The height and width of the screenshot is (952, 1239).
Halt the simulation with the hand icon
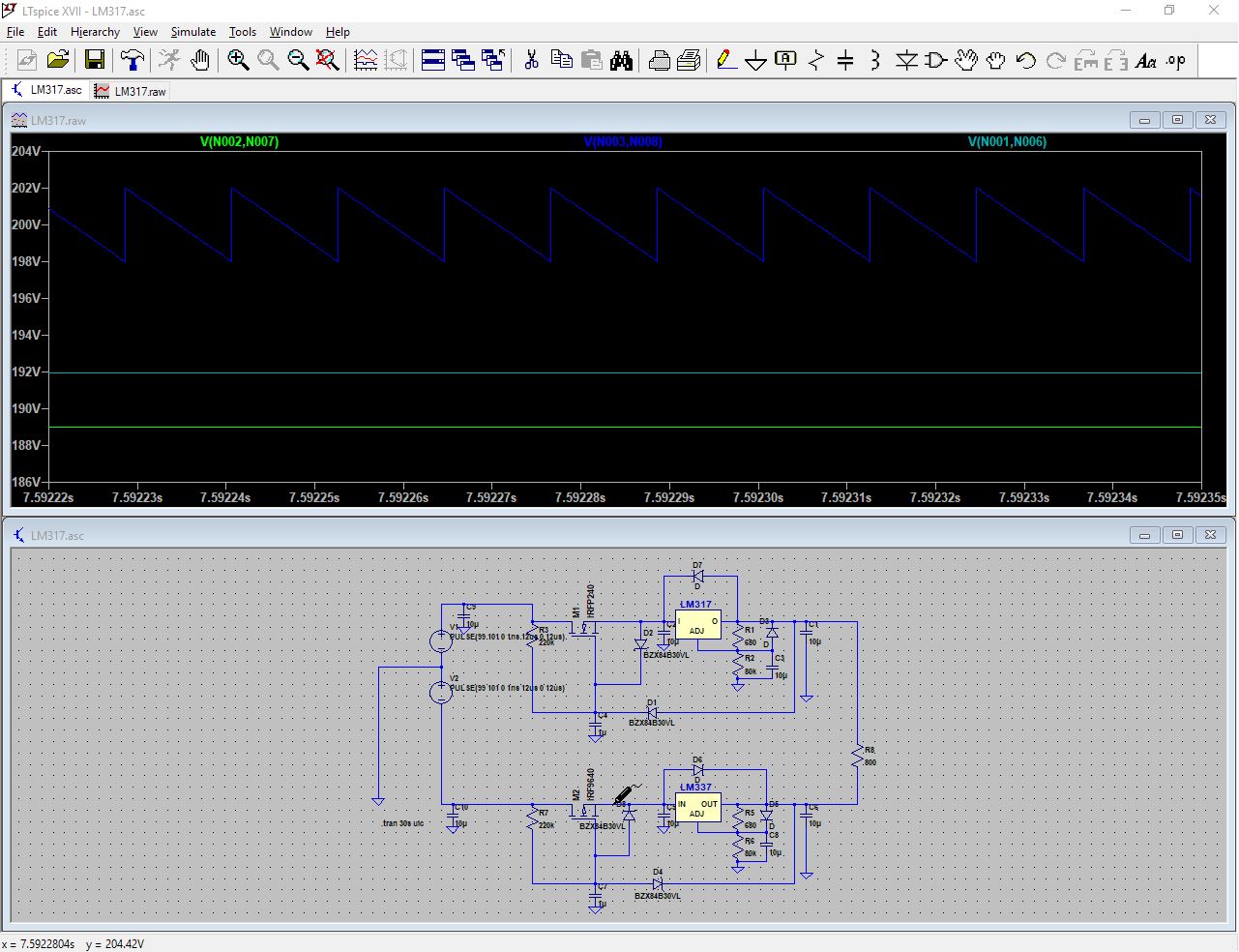tap(200, 61)
